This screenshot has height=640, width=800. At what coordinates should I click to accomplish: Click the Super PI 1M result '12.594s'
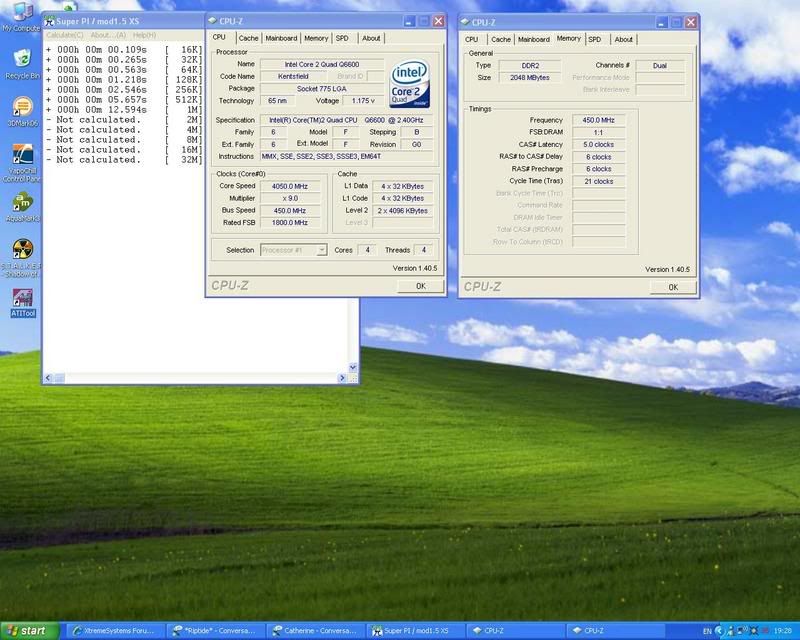tap(127, 110)
